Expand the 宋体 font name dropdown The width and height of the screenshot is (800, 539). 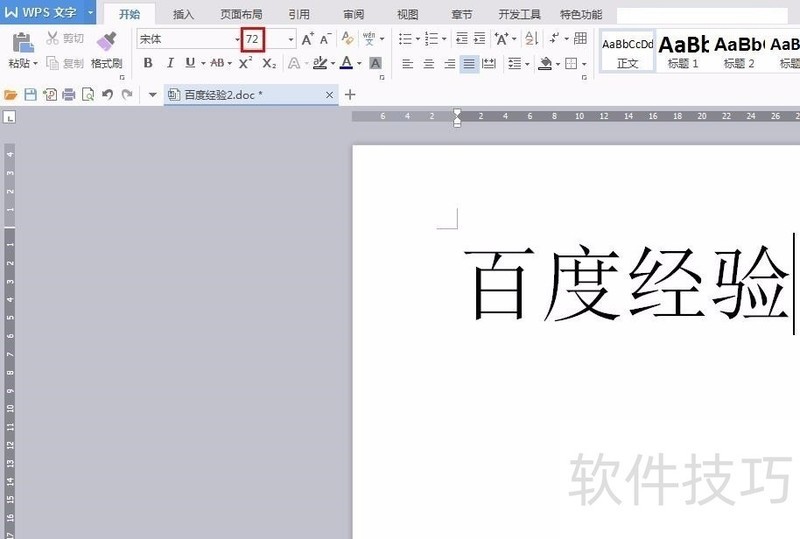click(235, 39)
